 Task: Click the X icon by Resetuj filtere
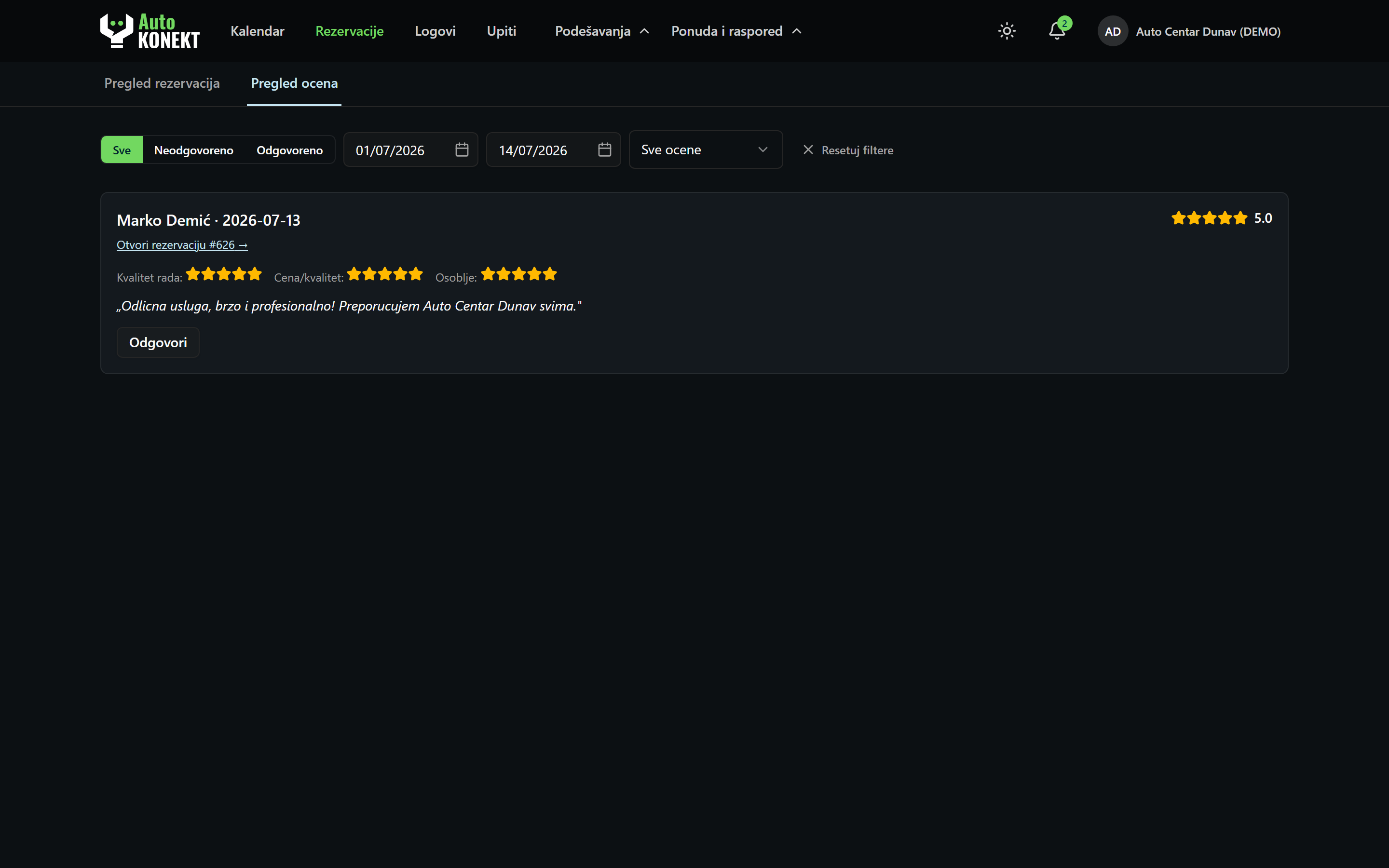click(807, 150)
